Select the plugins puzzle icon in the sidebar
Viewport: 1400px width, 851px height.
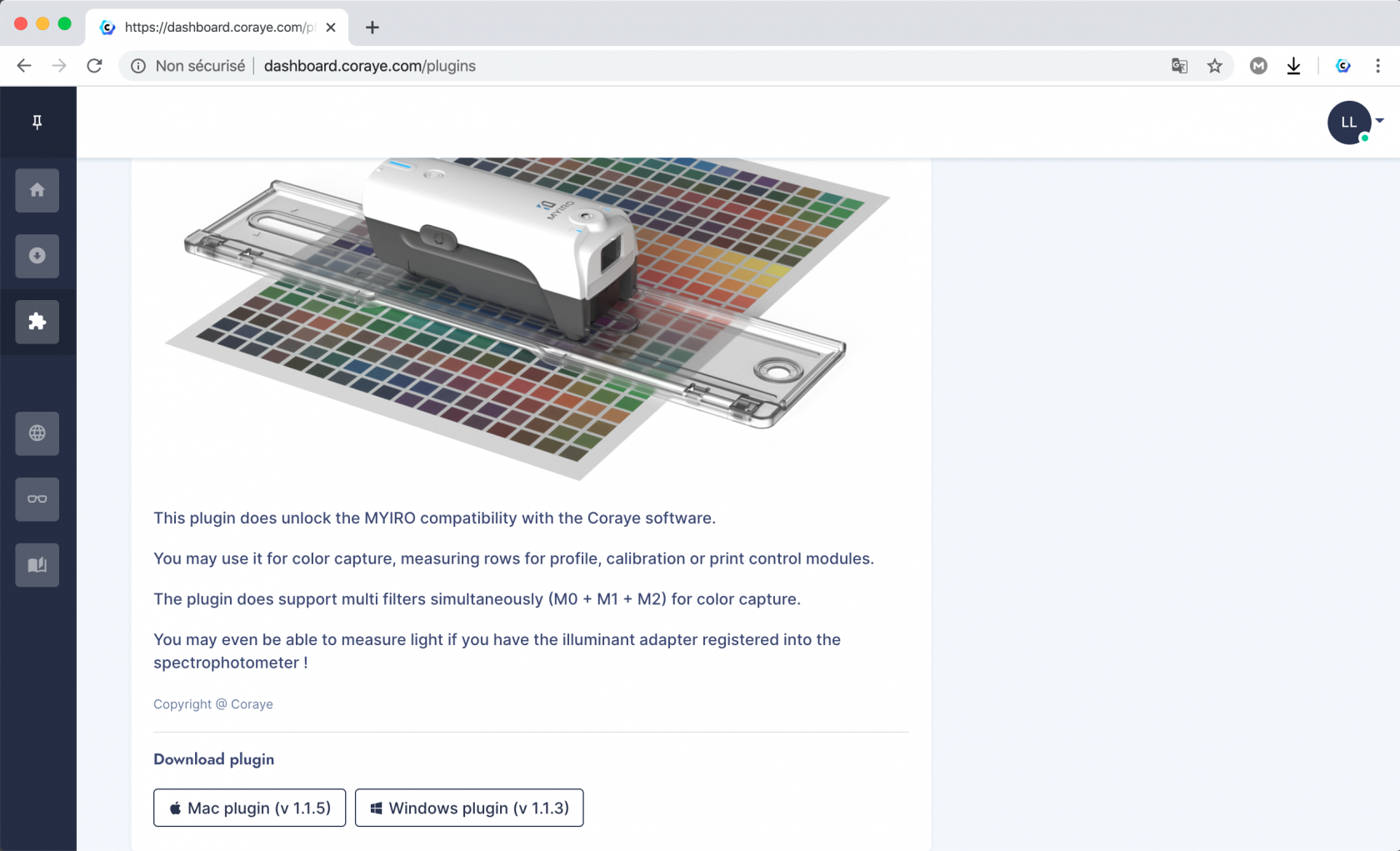point(37,322)
